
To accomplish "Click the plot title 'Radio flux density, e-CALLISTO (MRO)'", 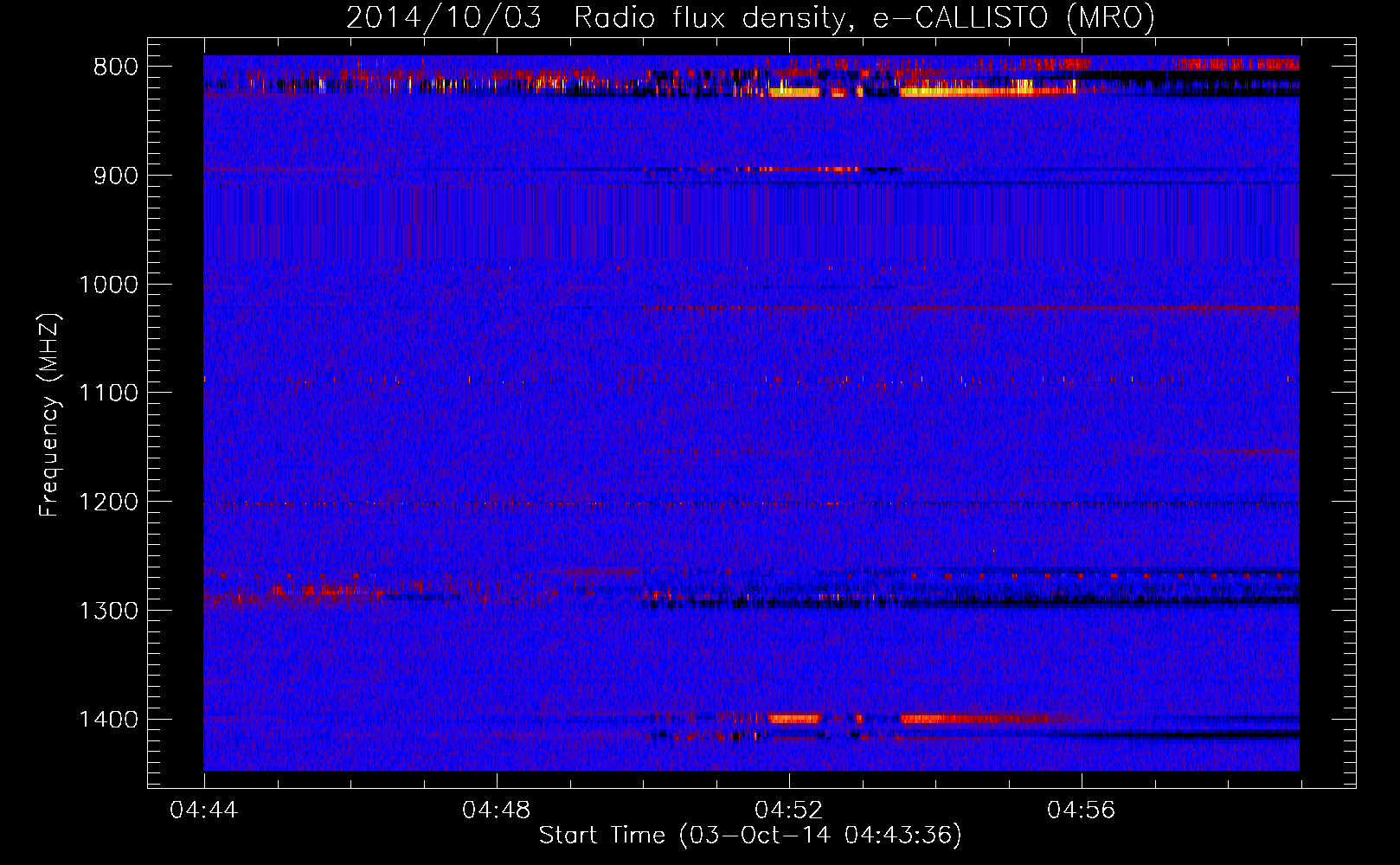I will pos(864,17).
